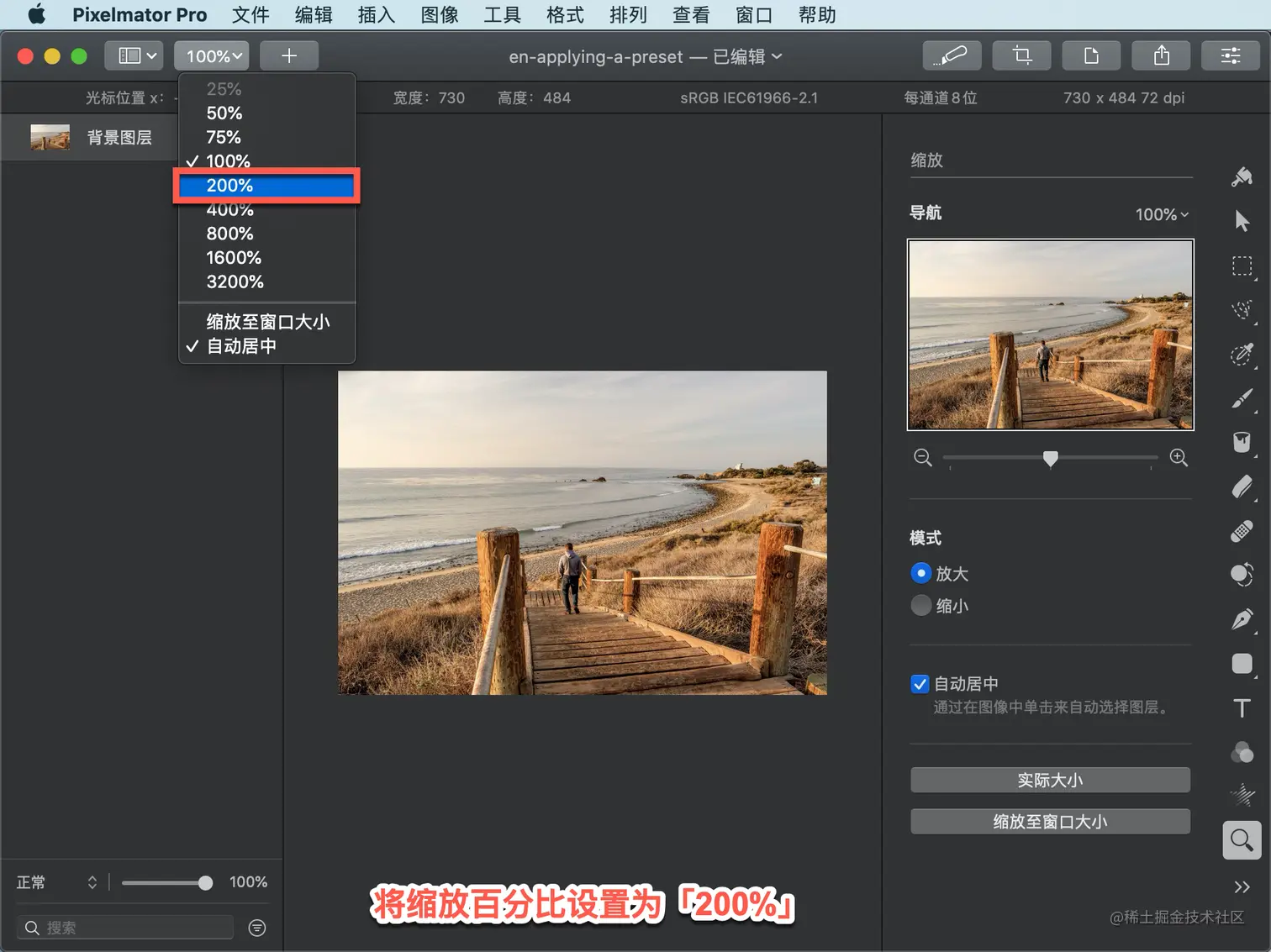The width and height of the screenshot is (1271, 952).
Task: Open the 插入 menu
Action: (376, 14)
